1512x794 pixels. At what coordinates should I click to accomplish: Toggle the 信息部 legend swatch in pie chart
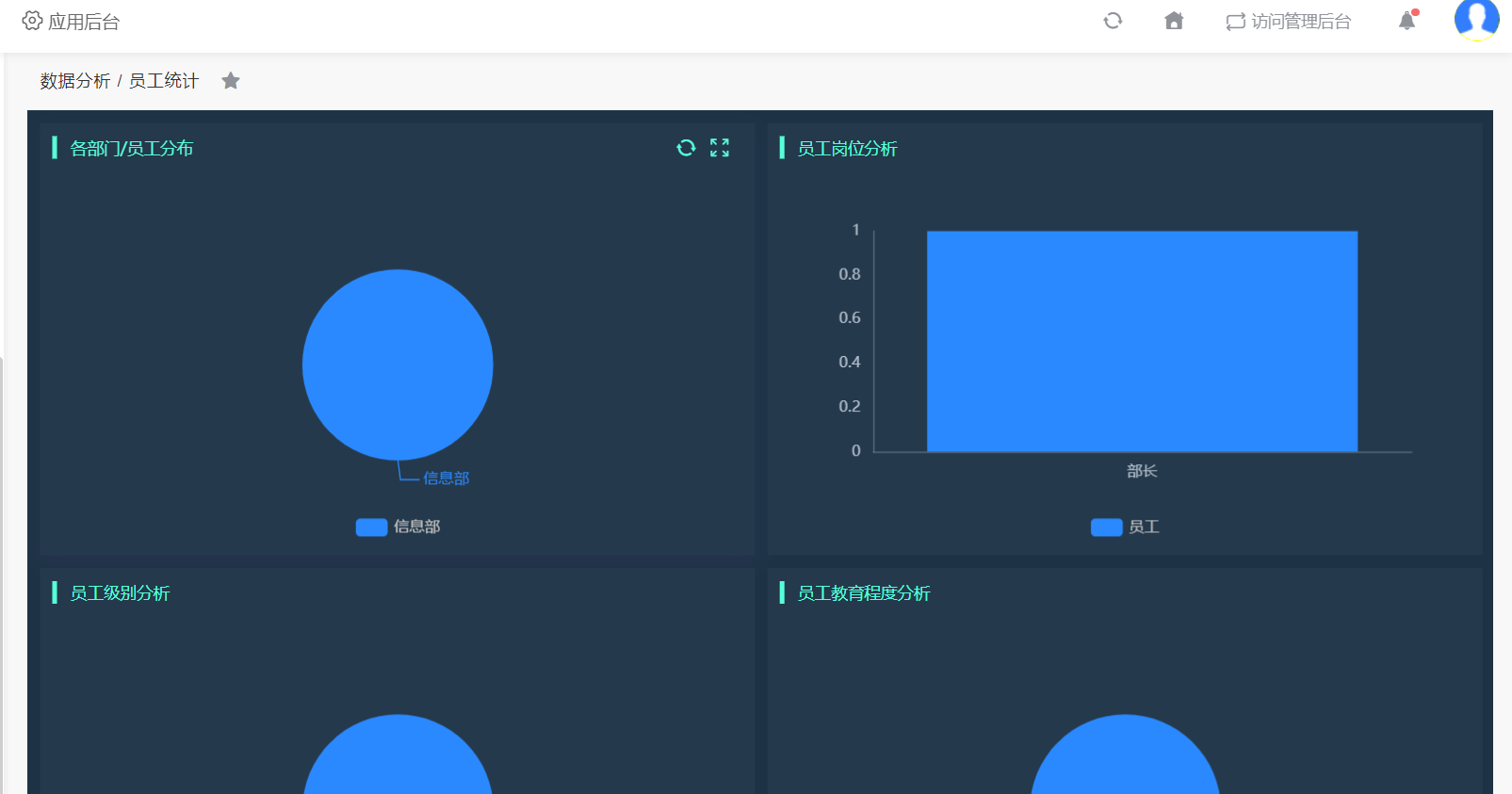pos(371,527)
